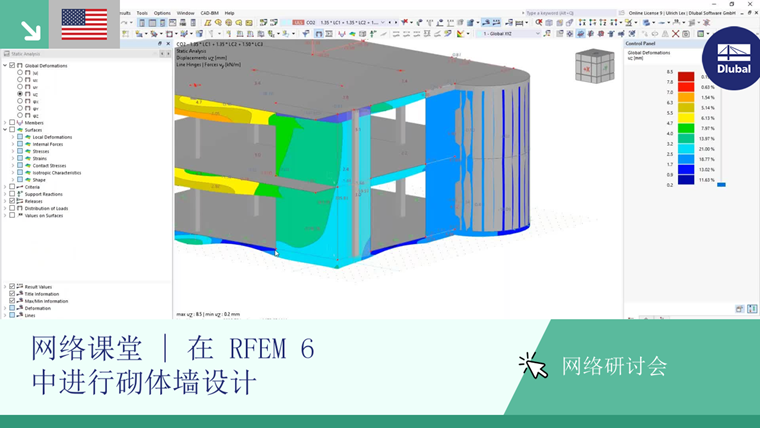Image resolution: width=760 pixels, height=428 pixels.
Task: Close the navigator panel
Action: click(x=168, y=44)
